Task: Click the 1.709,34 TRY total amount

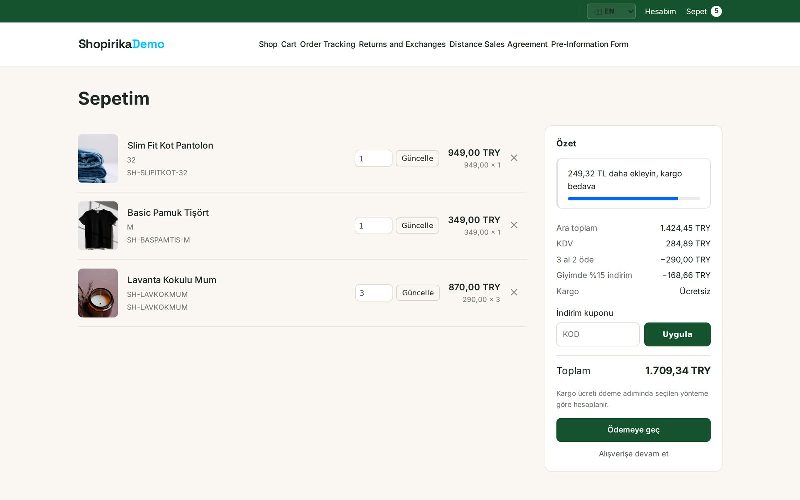Action: click(678, 370)
